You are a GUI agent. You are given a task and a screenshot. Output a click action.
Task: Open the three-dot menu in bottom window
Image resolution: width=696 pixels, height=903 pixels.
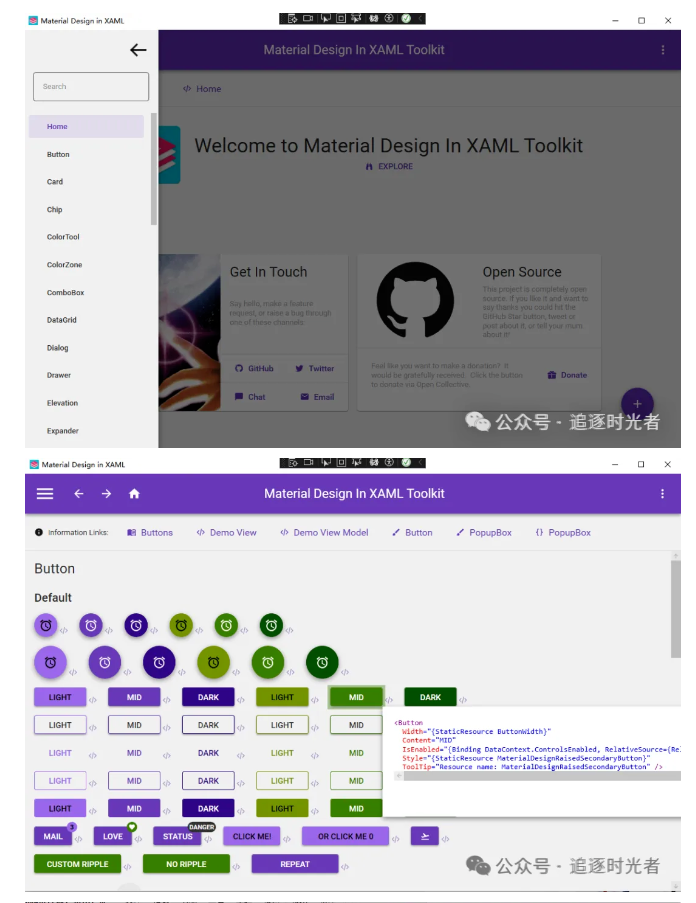click(x=662, y=494)
